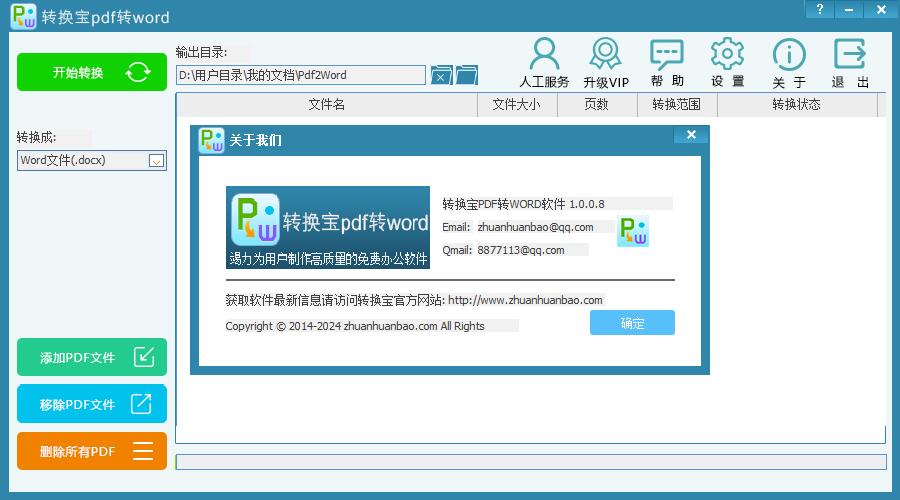The image size is (900, 500).
Task: Close the 关于我们 dialog with its X
Action: tap(691, 134)
